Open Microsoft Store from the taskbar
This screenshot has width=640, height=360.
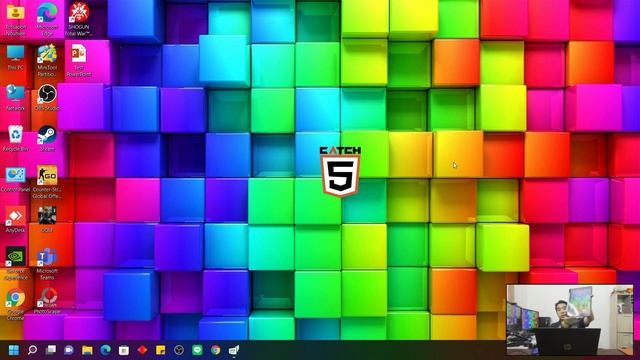click(124, 350)
